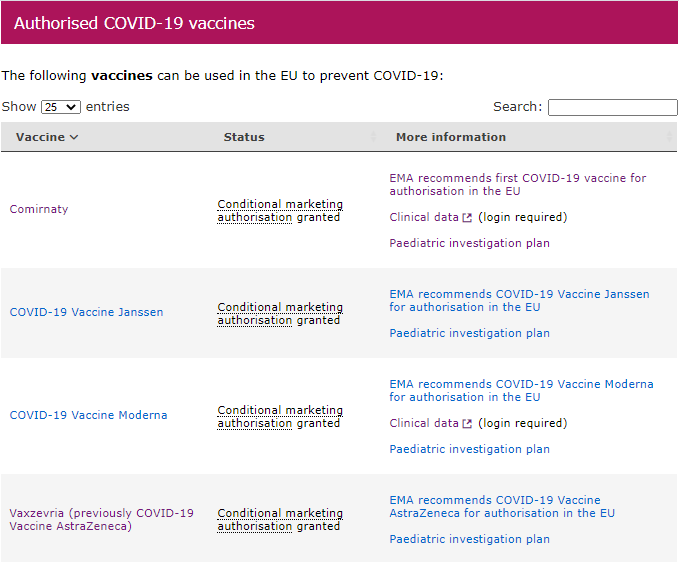Click Comirnaty 'Conditional marketing authorisation' glossary term

coord(280,211)
